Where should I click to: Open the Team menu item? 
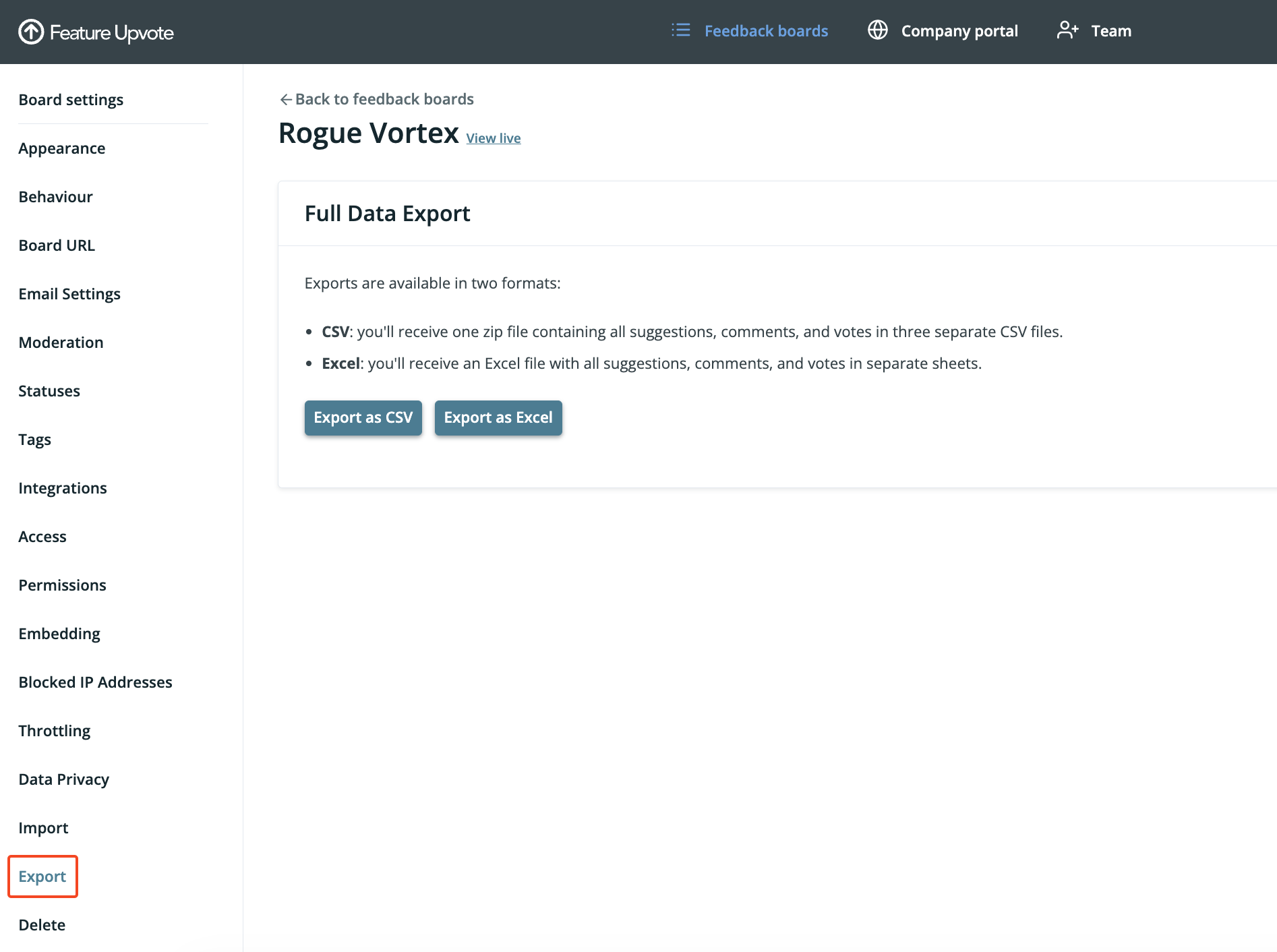click(x=1094, y=31)
